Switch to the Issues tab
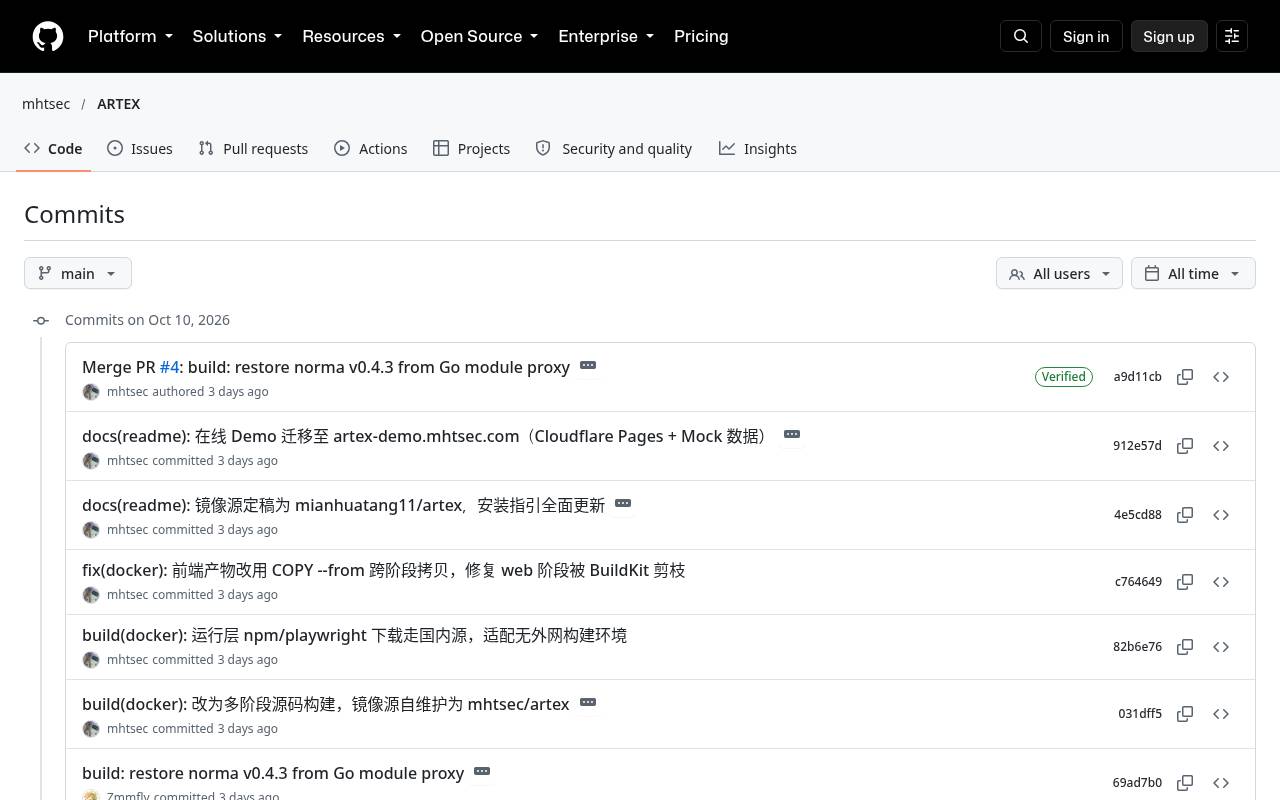Screen dimensions: 1280x800 pyautogui.click(x=140, y=148)
